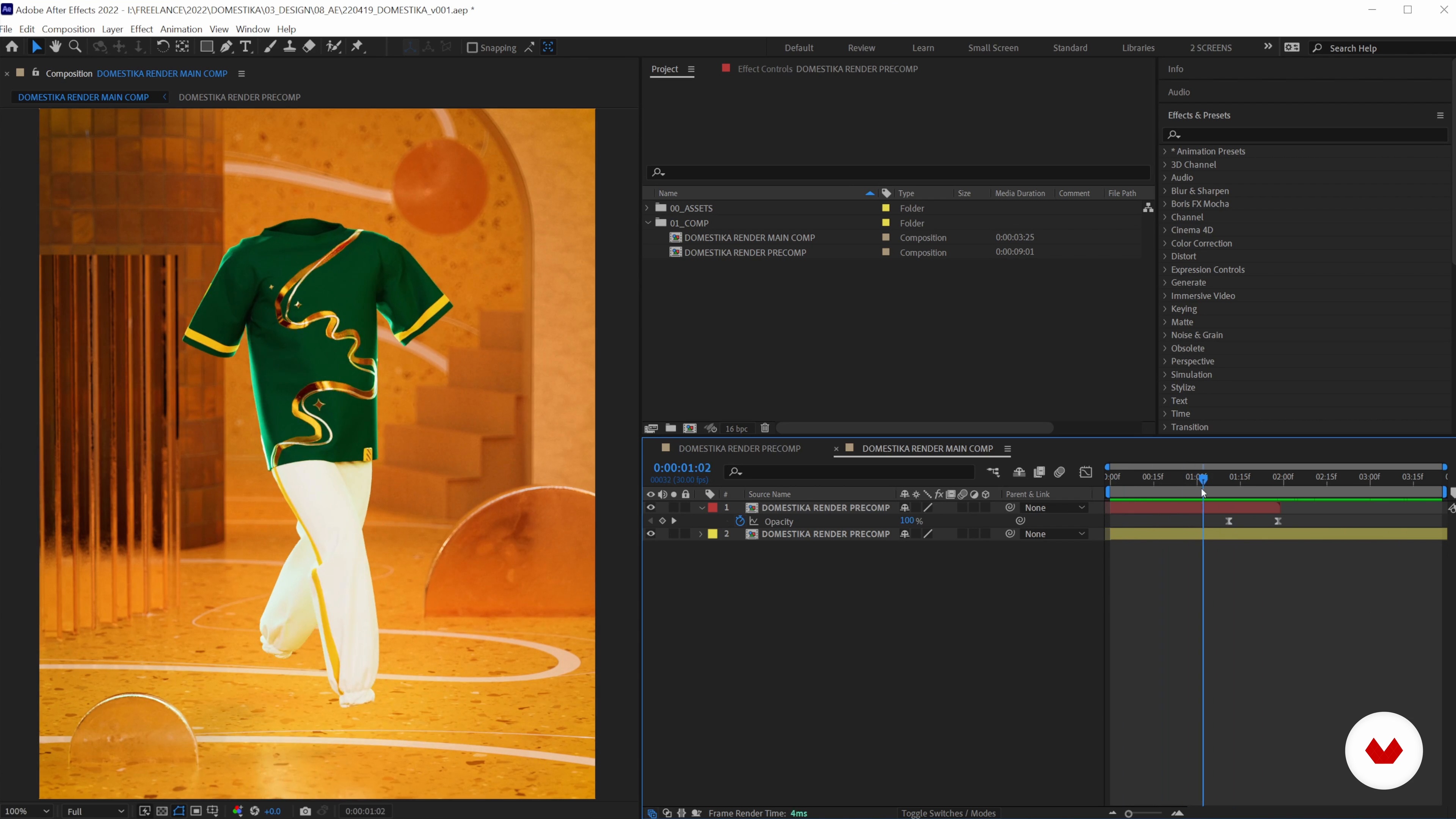
Task: Open layer 2 Parent None dropdown
Action: click(x=1055, y=534)
